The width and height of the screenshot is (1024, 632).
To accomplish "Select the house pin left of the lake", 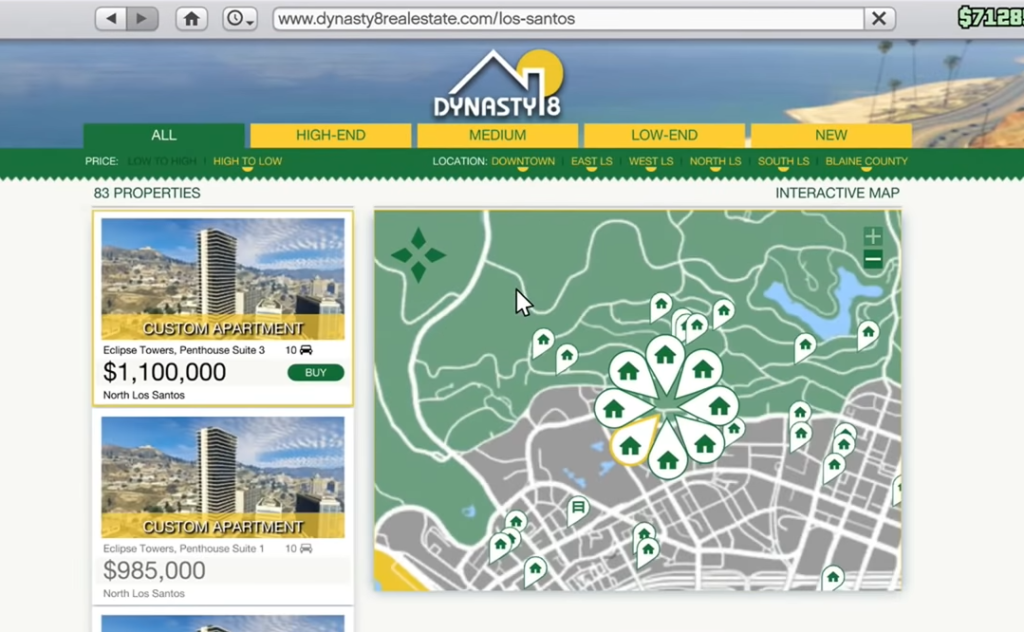I will pyautogui.click(x=805, y=346).
